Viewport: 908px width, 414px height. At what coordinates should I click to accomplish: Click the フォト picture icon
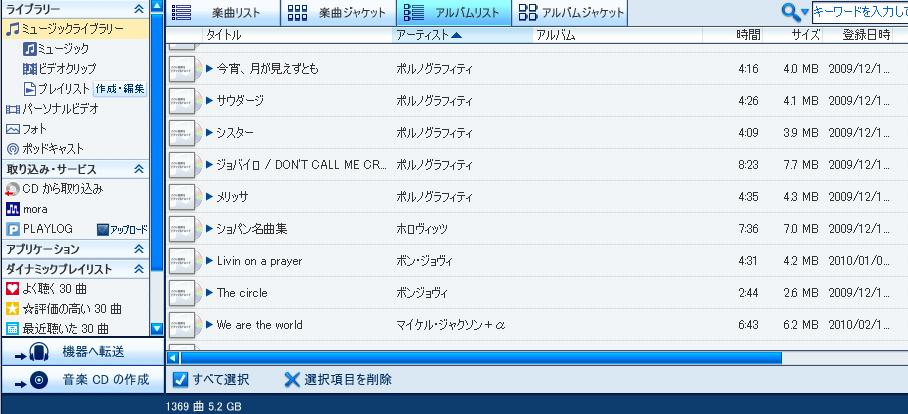point(12,129)
